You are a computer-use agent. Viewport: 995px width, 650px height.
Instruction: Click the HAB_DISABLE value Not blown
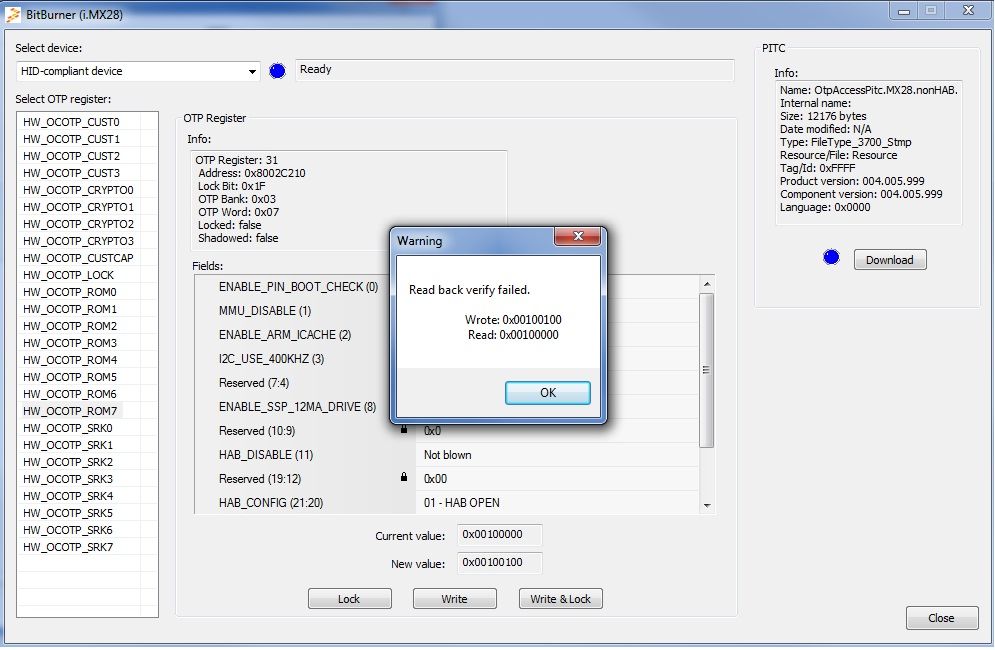tap(447, 455)
